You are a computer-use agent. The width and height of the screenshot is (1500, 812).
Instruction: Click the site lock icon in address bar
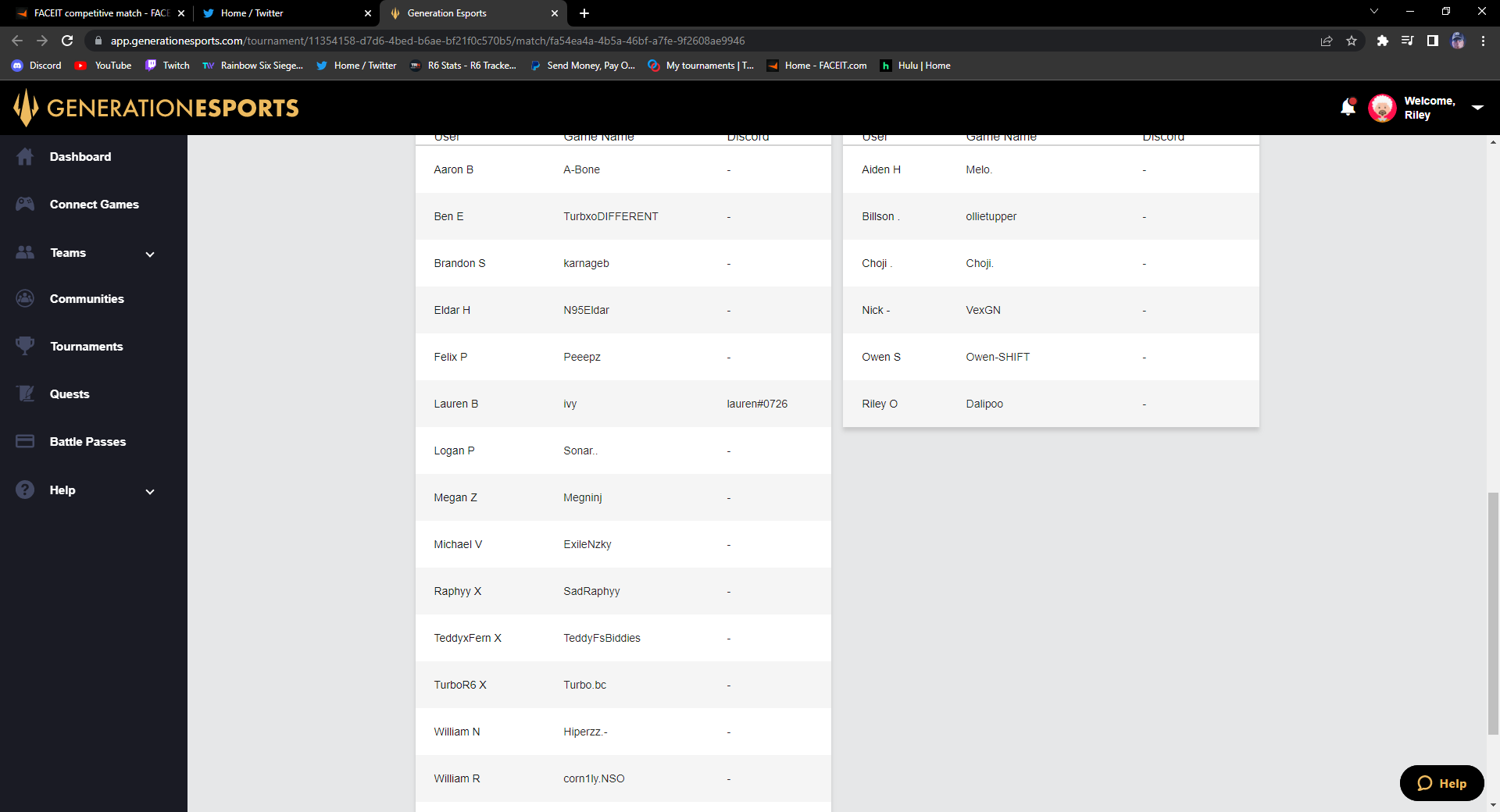pyautogui.click(x=98, y=41)
